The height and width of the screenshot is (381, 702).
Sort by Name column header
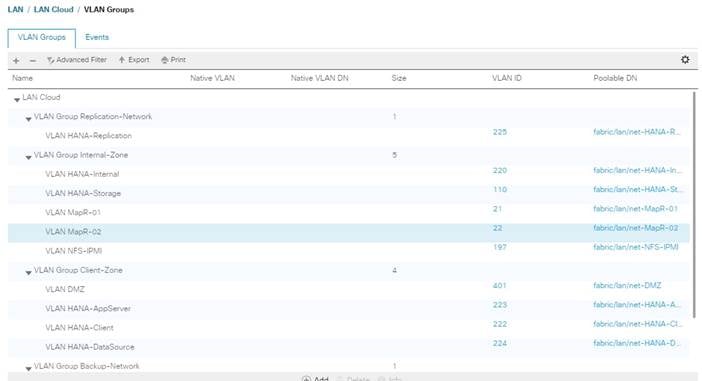(x=22, y=78)
